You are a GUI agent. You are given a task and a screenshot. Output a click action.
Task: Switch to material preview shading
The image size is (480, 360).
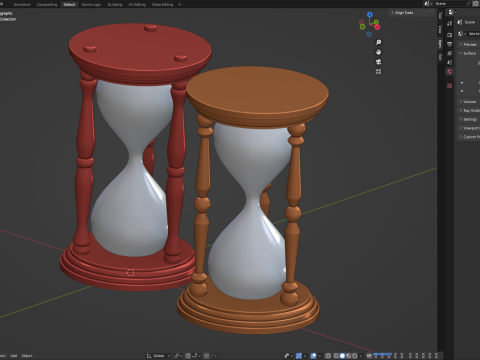[349, 356]
